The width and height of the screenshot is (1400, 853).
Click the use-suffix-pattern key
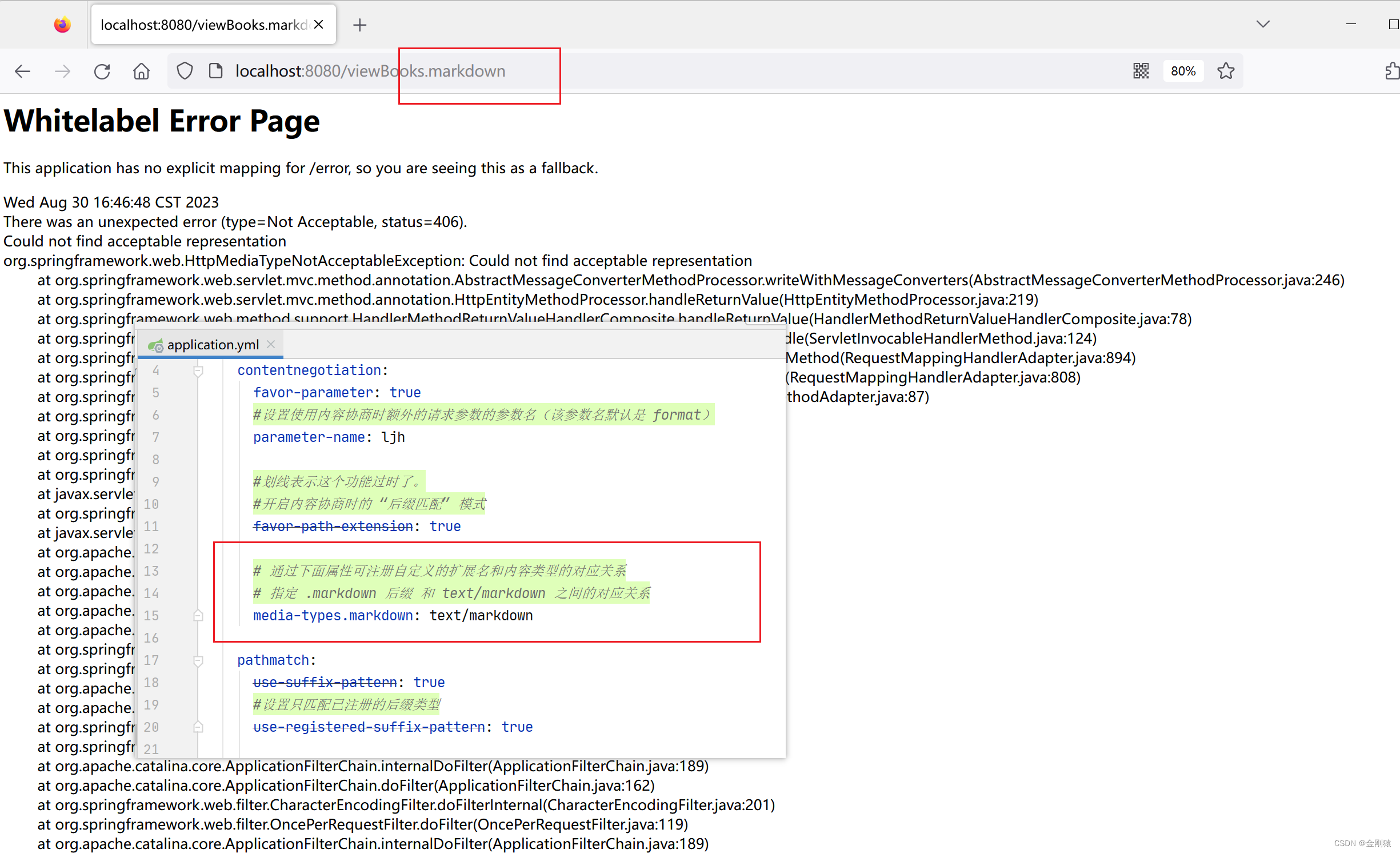[x=325, y=683]
